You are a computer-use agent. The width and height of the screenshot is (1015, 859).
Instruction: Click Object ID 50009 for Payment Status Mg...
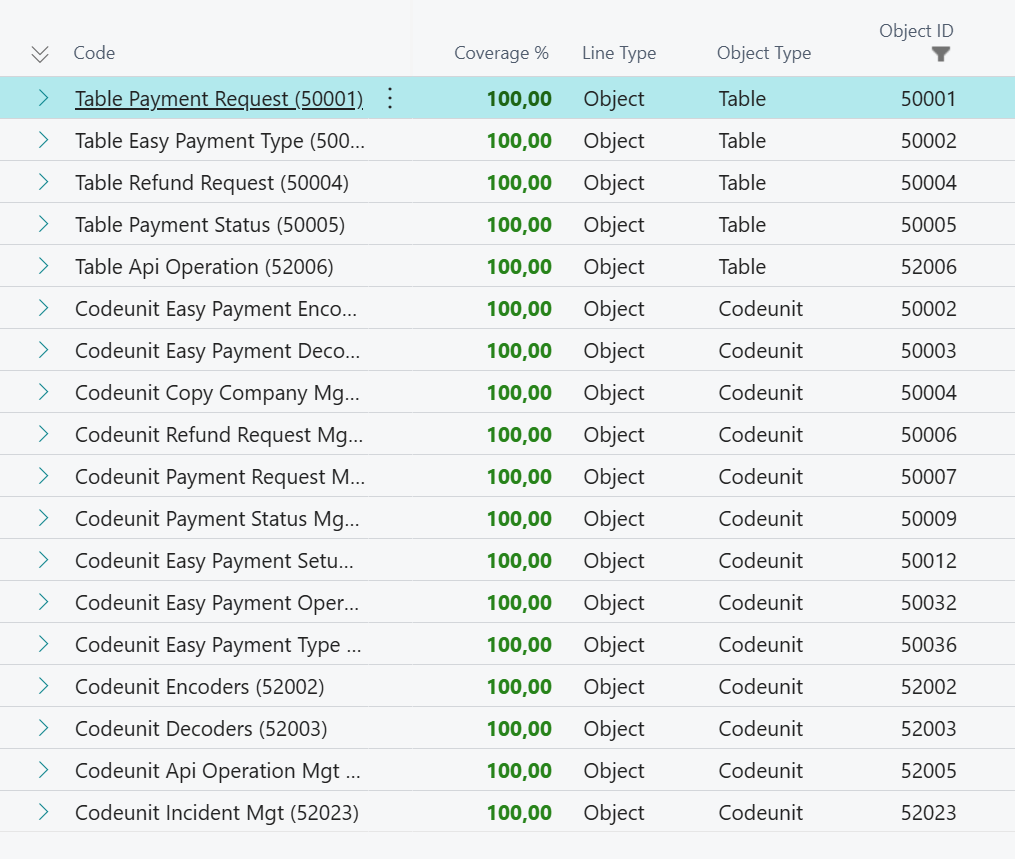[x=928, y=519]
